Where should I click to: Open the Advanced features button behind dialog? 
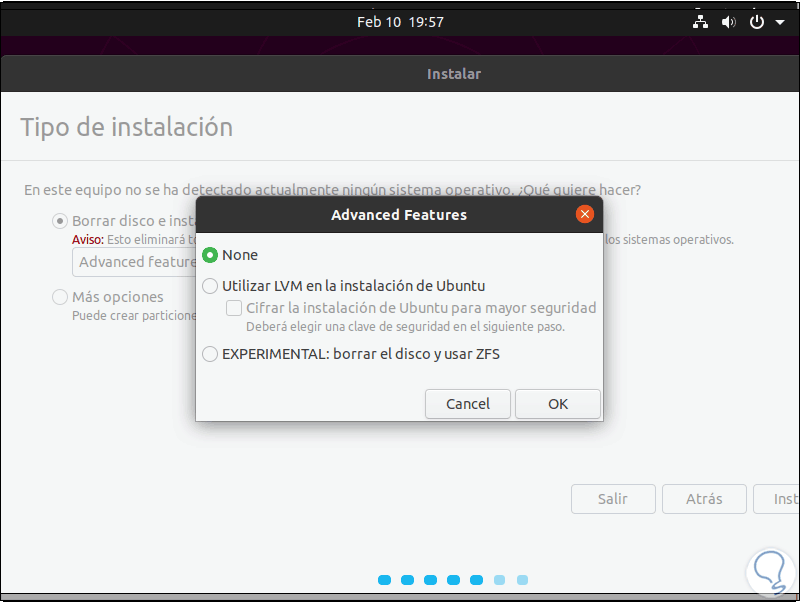(x=134, y=262)
